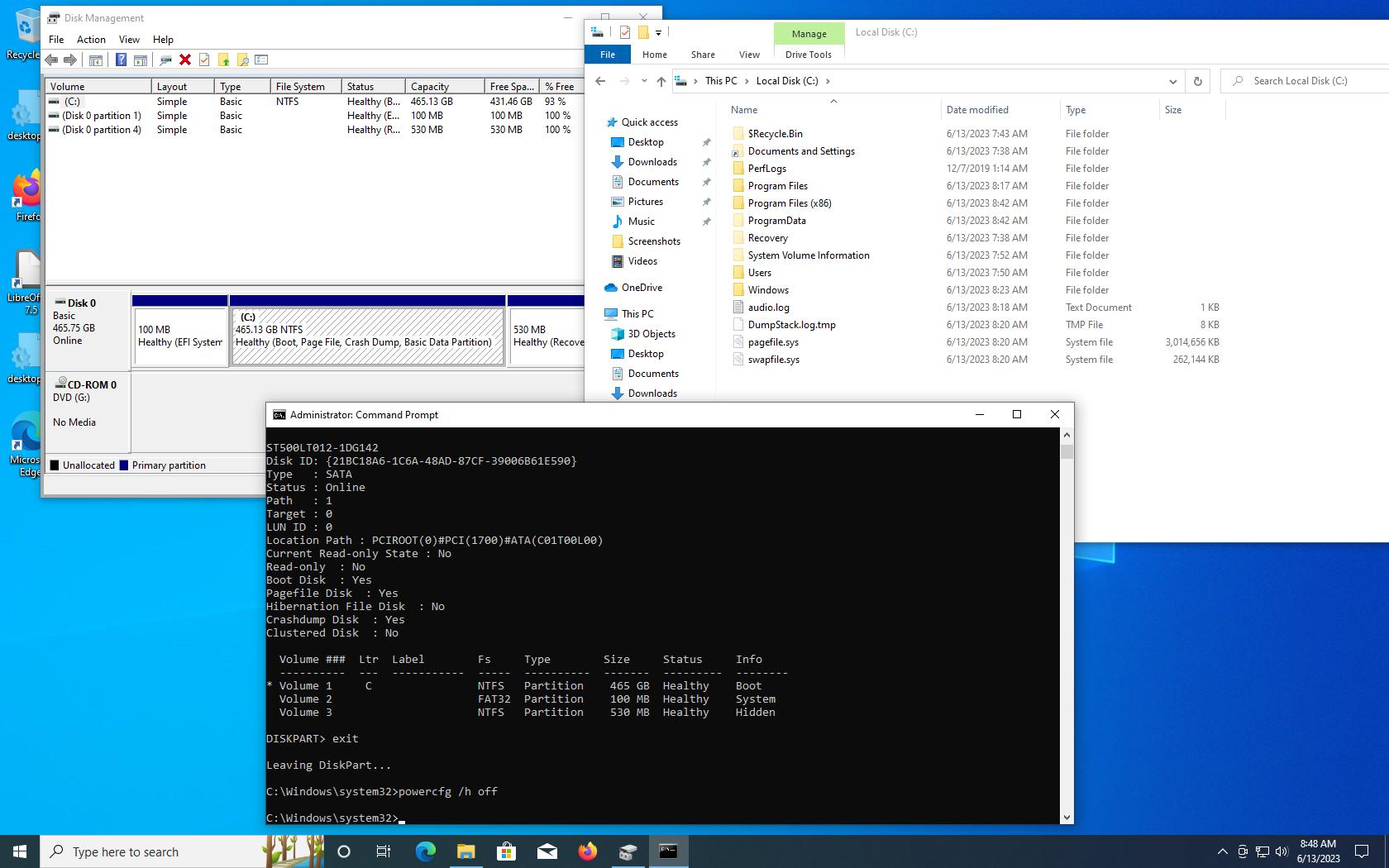This screenshot has height=868, width=1389.
Task: Click the red X delete icon in Disk Management toolbar
Action: point(185,60)
